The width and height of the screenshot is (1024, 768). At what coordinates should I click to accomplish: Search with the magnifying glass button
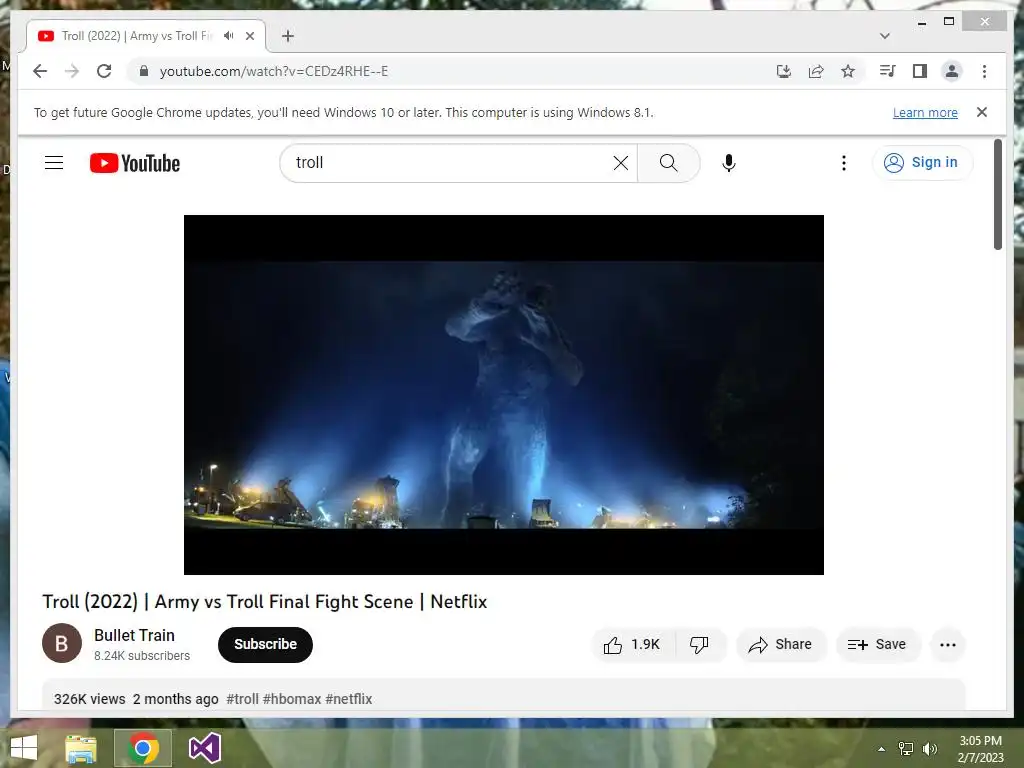point(669,163)
